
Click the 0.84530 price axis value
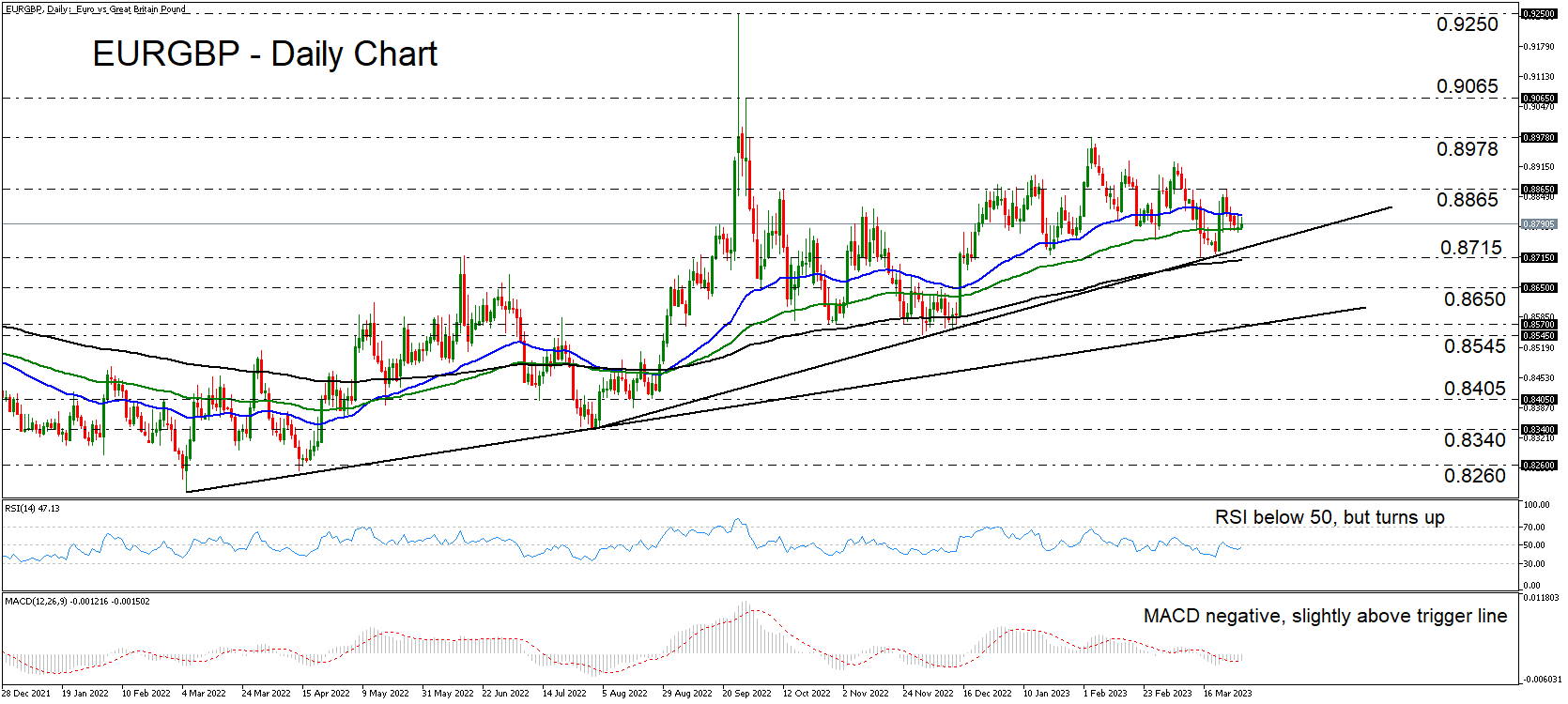click(1538, 377)
